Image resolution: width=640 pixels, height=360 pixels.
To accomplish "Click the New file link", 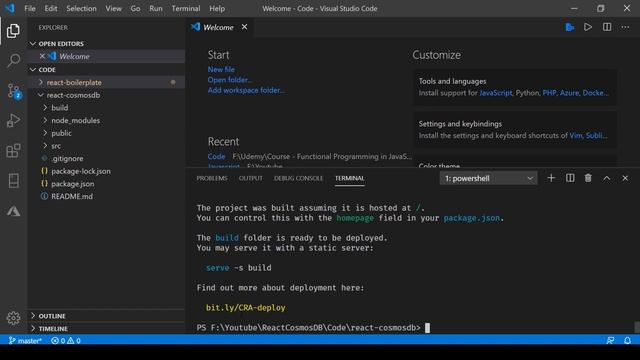I will pos(221,69).
